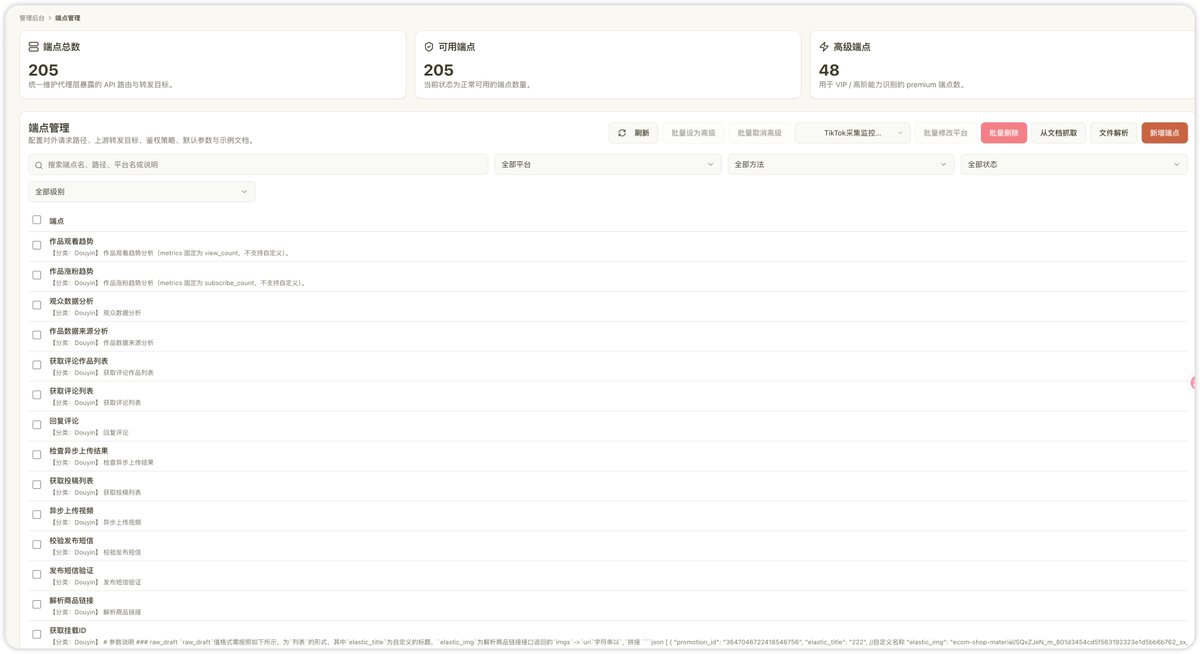This screenshot has height=654, width=1200.
Task: Check the 获取评论作品列表 row checkbox
Action: [37, 365]
